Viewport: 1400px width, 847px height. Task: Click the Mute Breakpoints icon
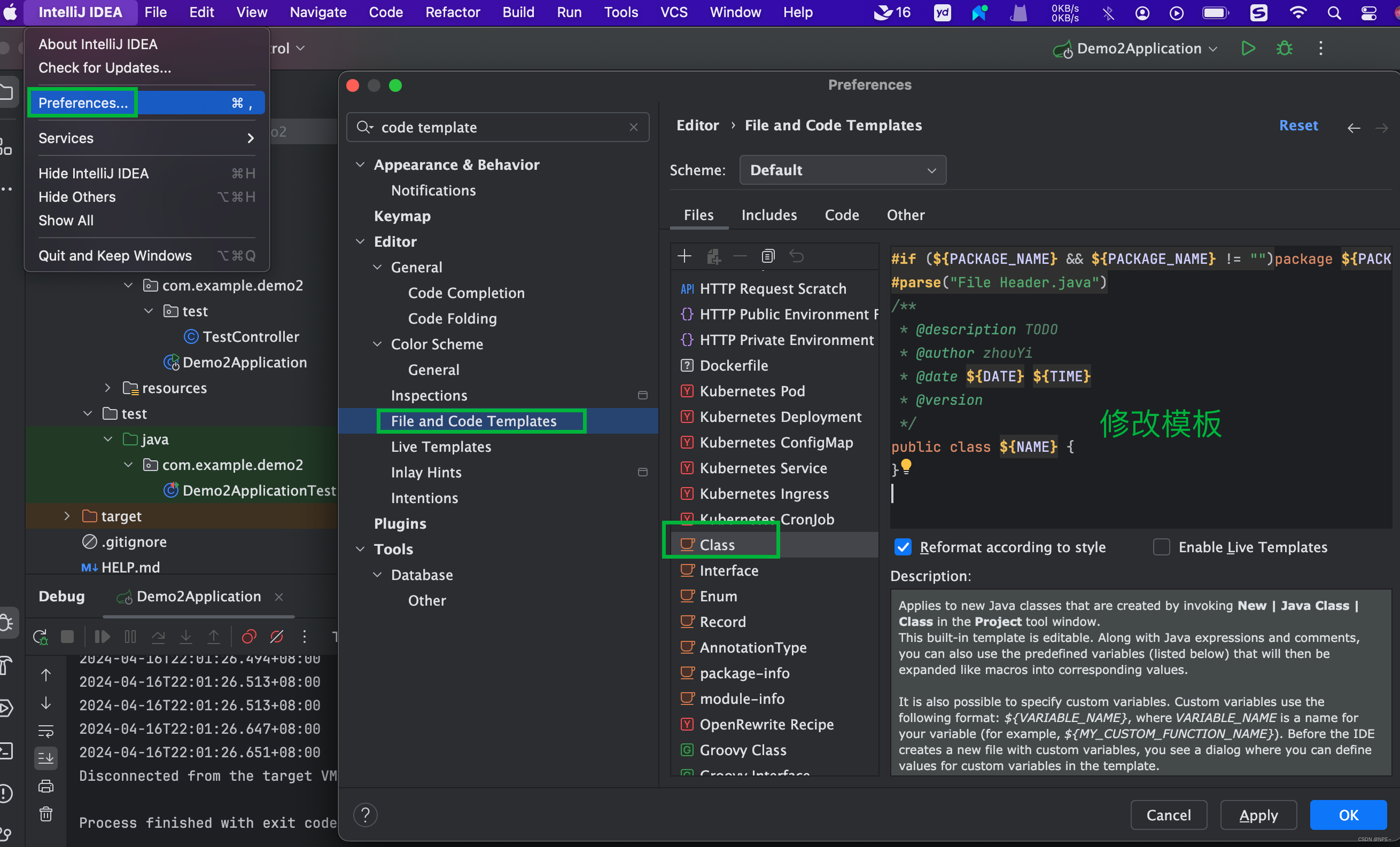coord(277,637)
